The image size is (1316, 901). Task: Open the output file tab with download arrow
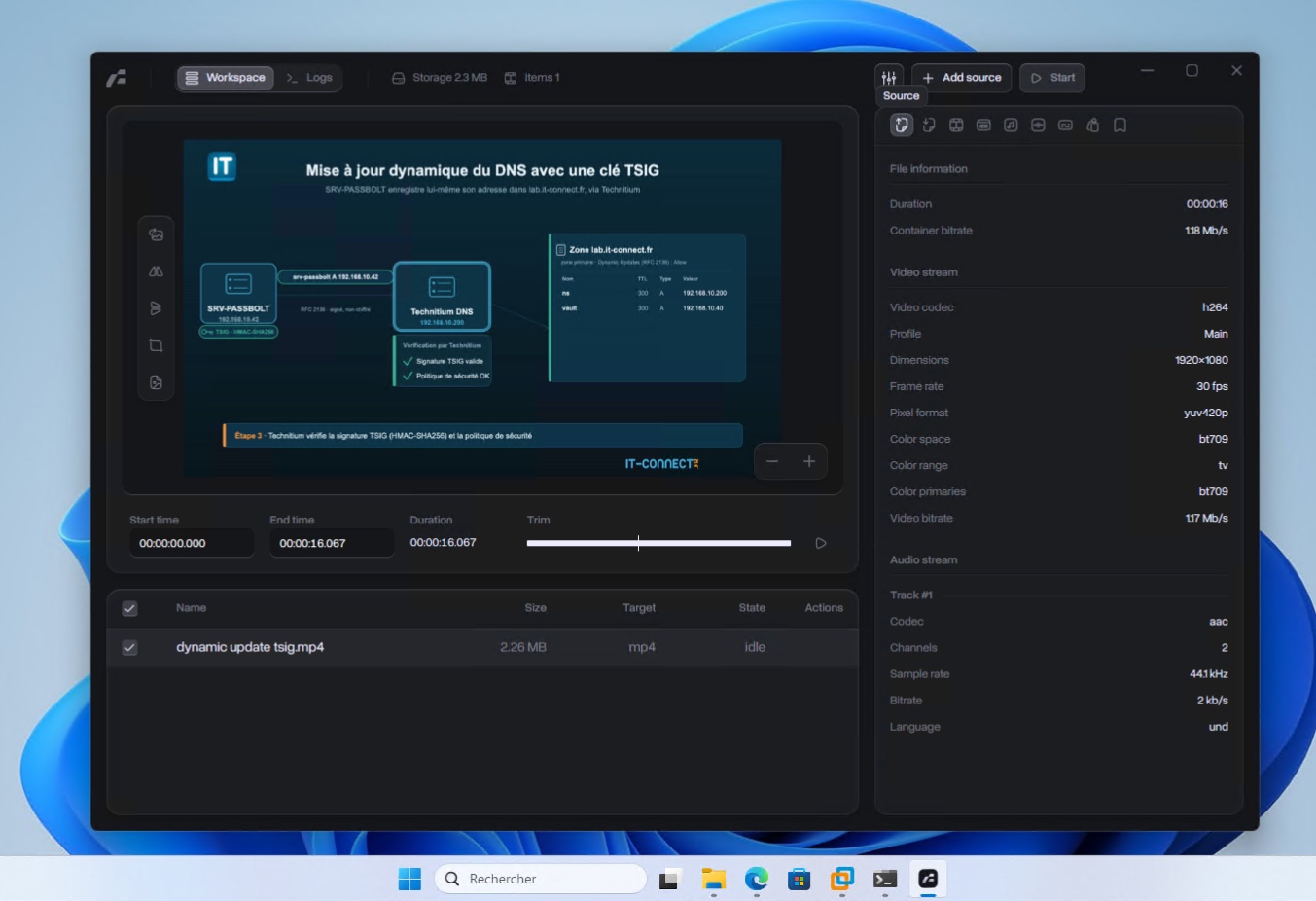(x=929, y=125)
